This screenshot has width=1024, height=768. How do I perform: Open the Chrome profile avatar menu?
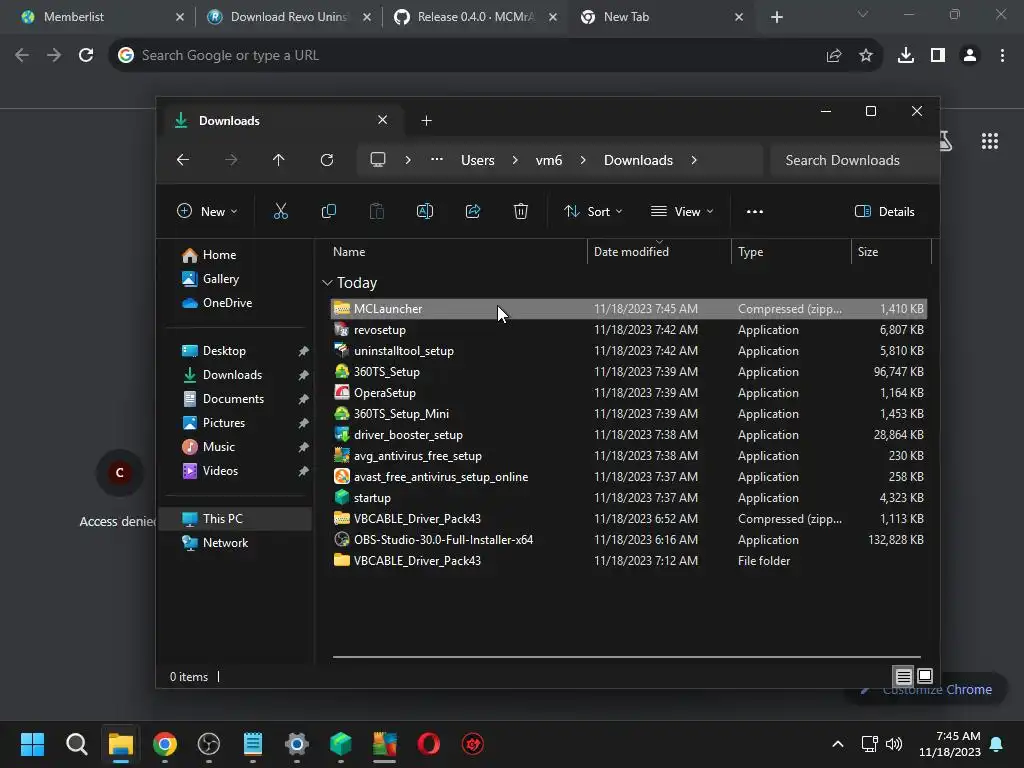(x=970, y=56)
